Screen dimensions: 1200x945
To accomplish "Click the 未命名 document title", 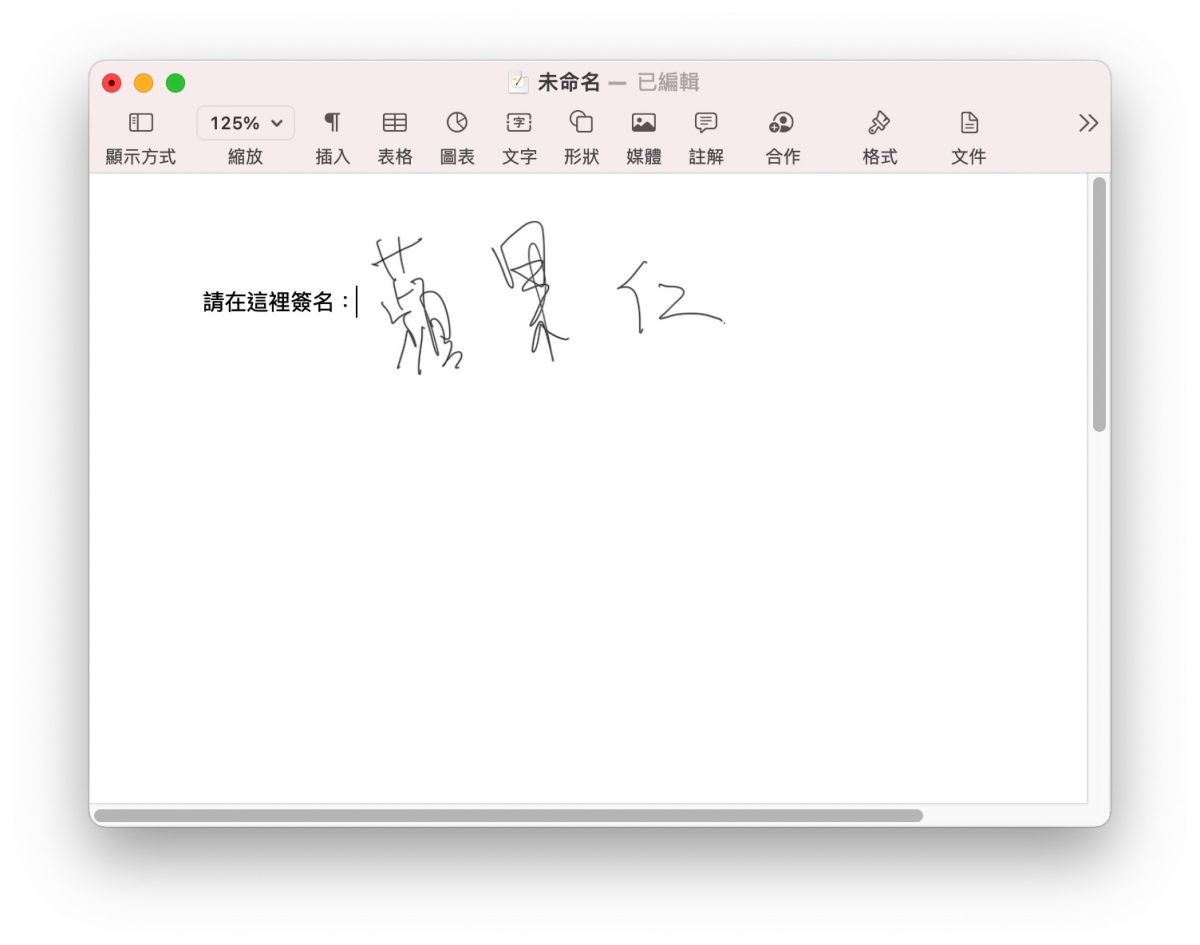I will point(569,83).
